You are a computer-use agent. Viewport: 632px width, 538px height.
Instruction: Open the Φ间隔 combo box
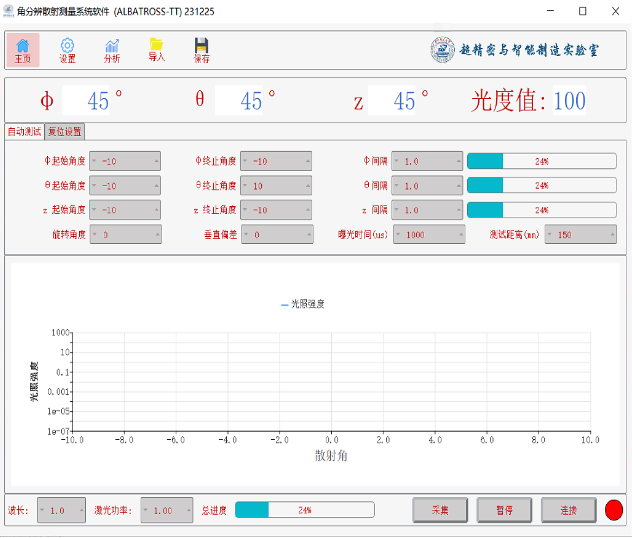click(427, 161)
